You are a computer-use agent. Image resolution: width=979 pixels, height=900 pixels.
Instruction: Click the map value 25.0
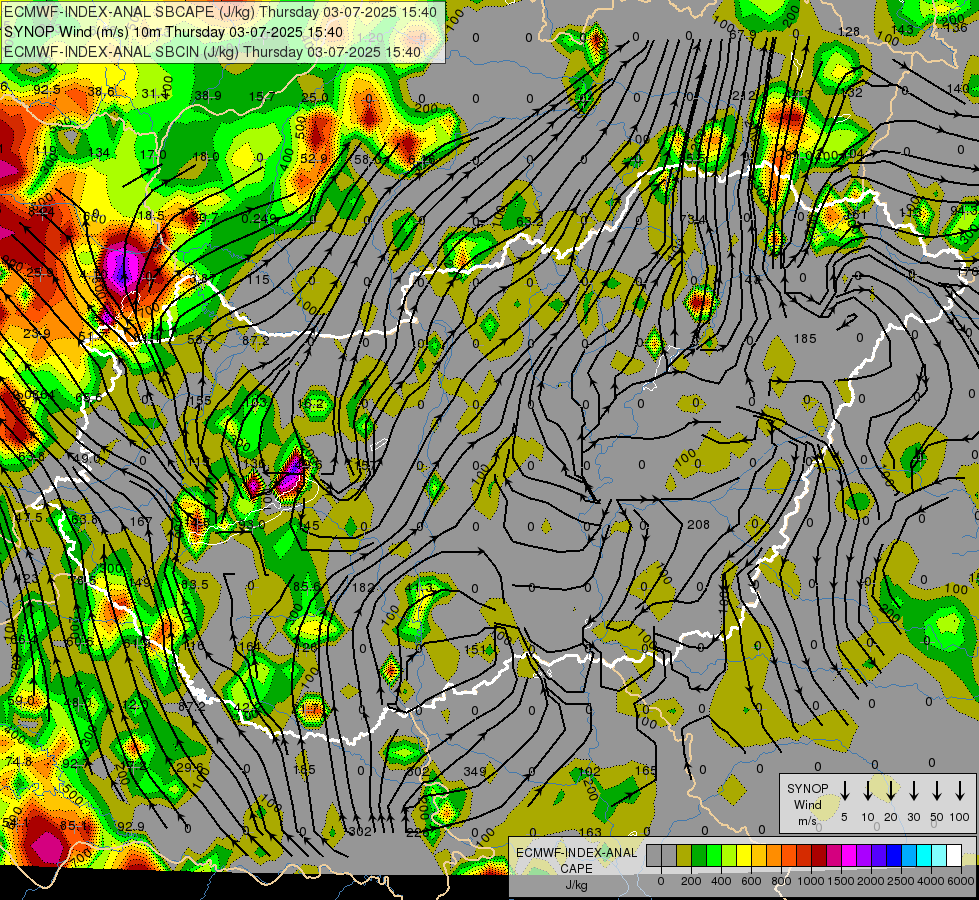coord(315,97)
